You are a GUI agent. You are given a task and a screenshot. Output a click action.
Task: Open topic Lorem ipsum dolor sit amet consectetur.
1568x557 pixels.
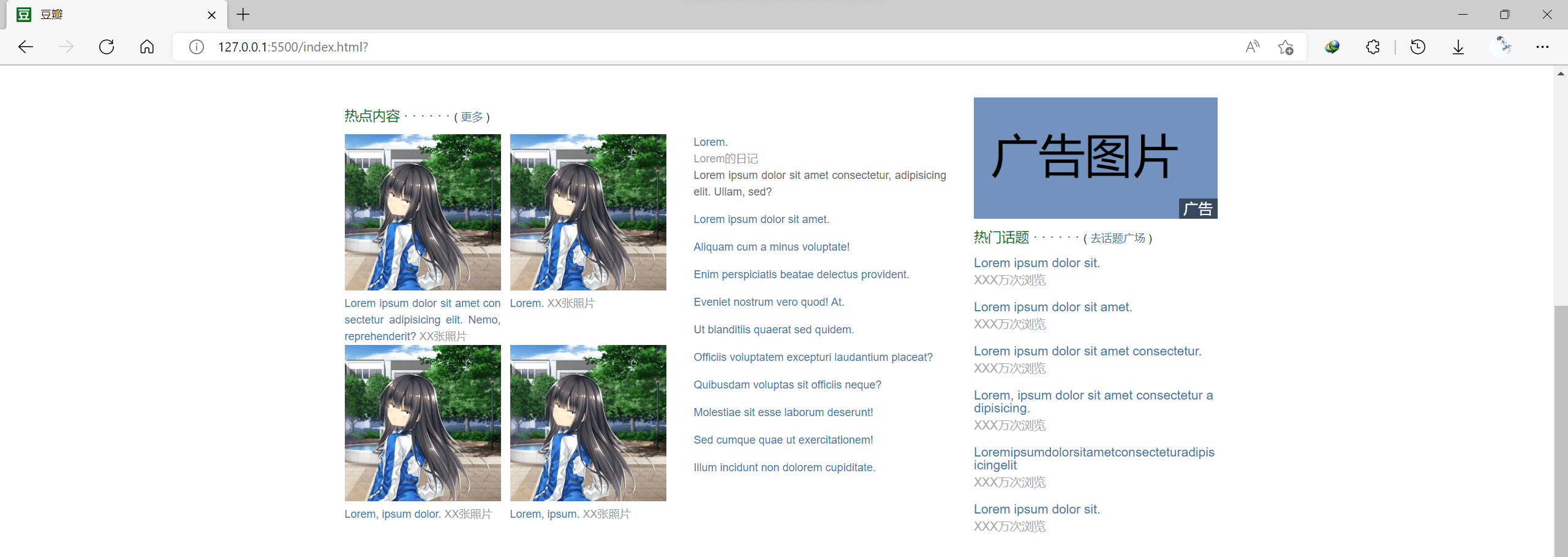(1088, 351)
